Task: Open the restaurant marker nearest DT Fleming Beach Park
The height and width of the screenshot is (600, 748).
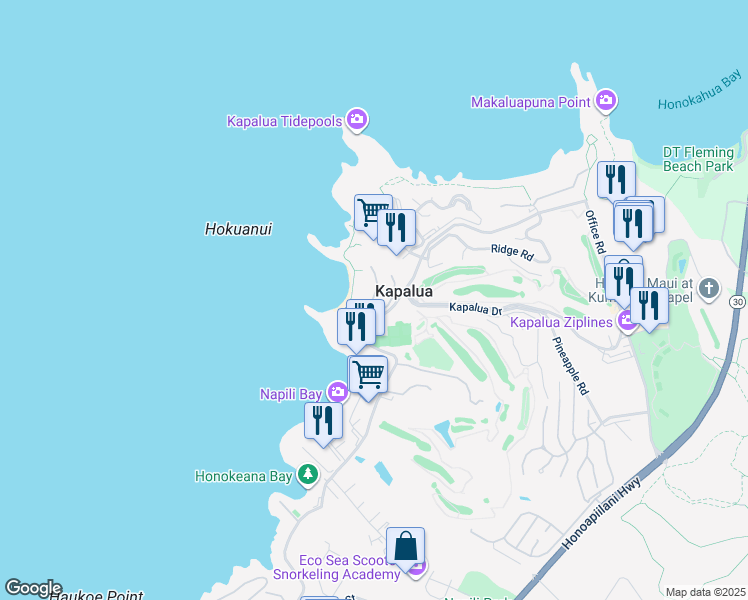Action: click(616, 183)
